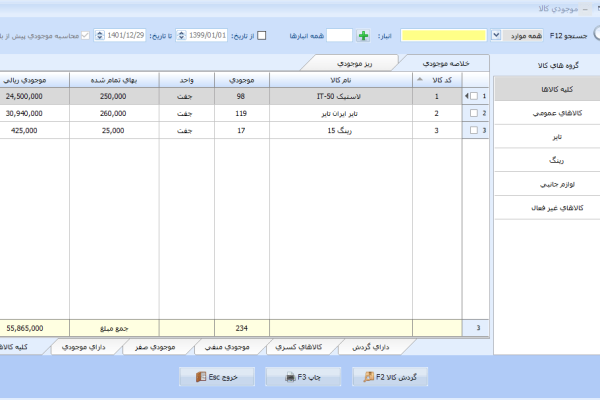This screenshot has height=400, width=600.
Task: Click the رینگ 15 product name cell
Action: [x=341, y=131]
